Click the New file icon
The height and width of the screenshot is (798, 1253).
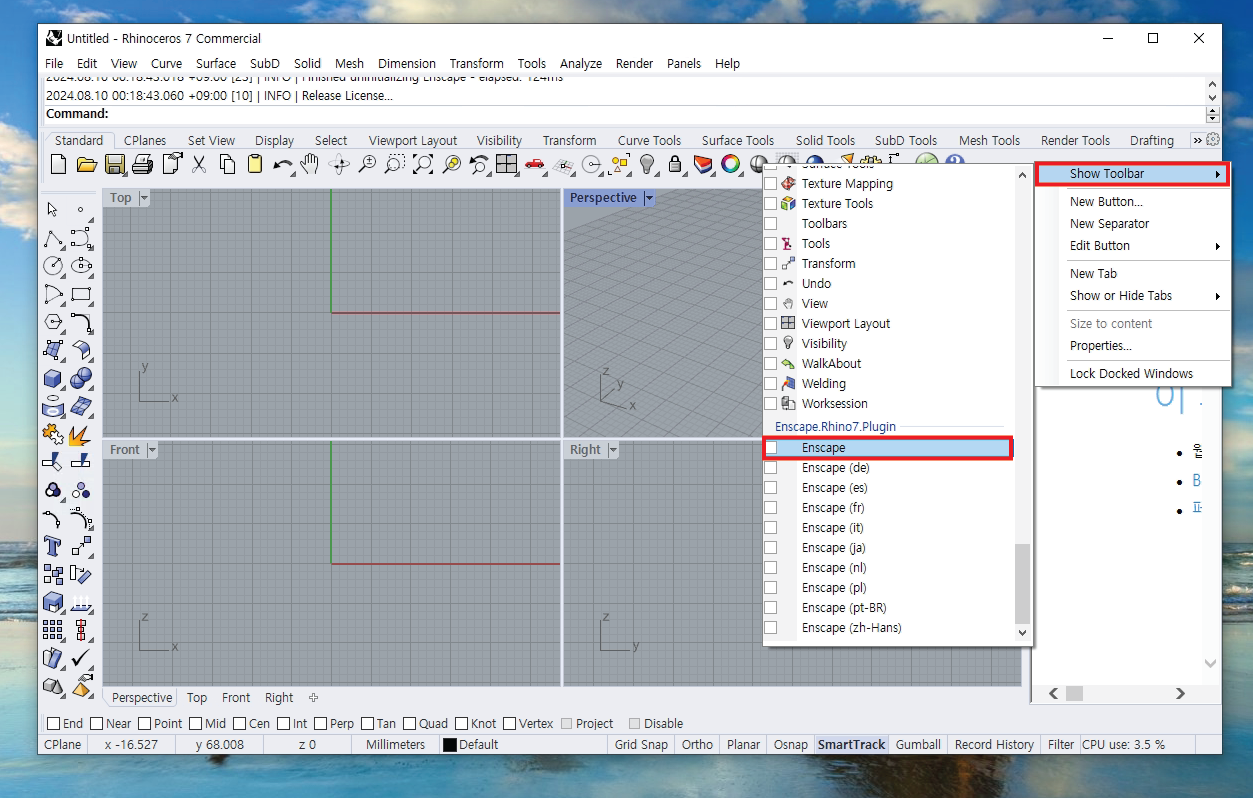[59, 164]
